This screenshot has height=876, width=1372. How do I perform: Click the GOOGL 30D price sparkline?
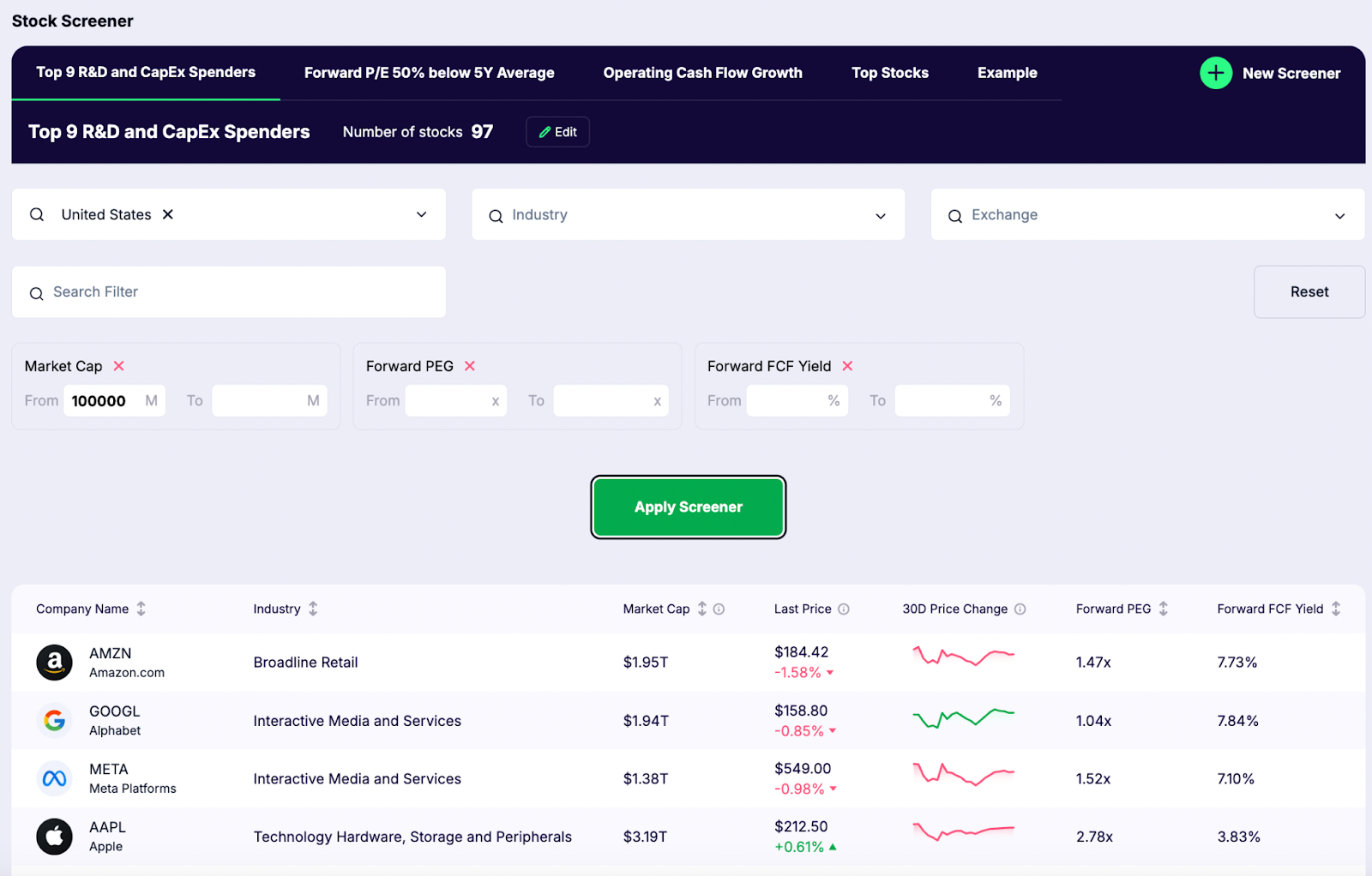pos(963,718)
